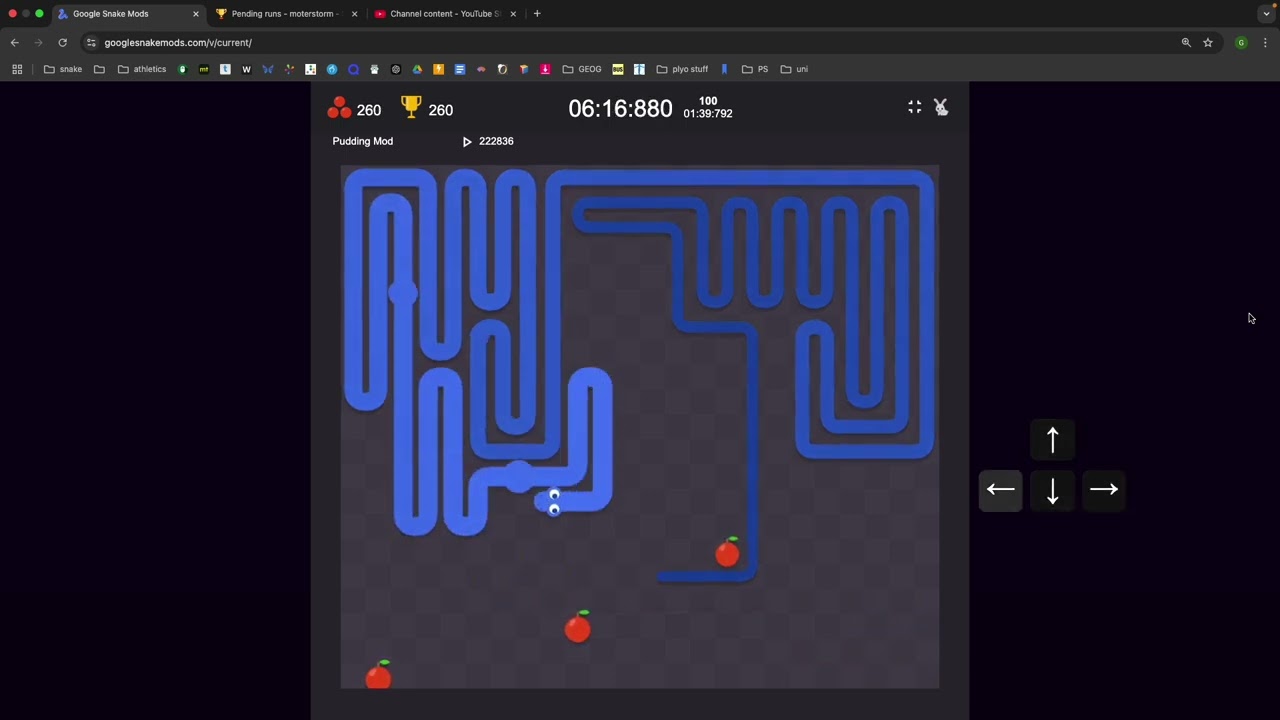Open the Google Drive bookmark icon
The image size is (1280, 720).
(417, 69)
